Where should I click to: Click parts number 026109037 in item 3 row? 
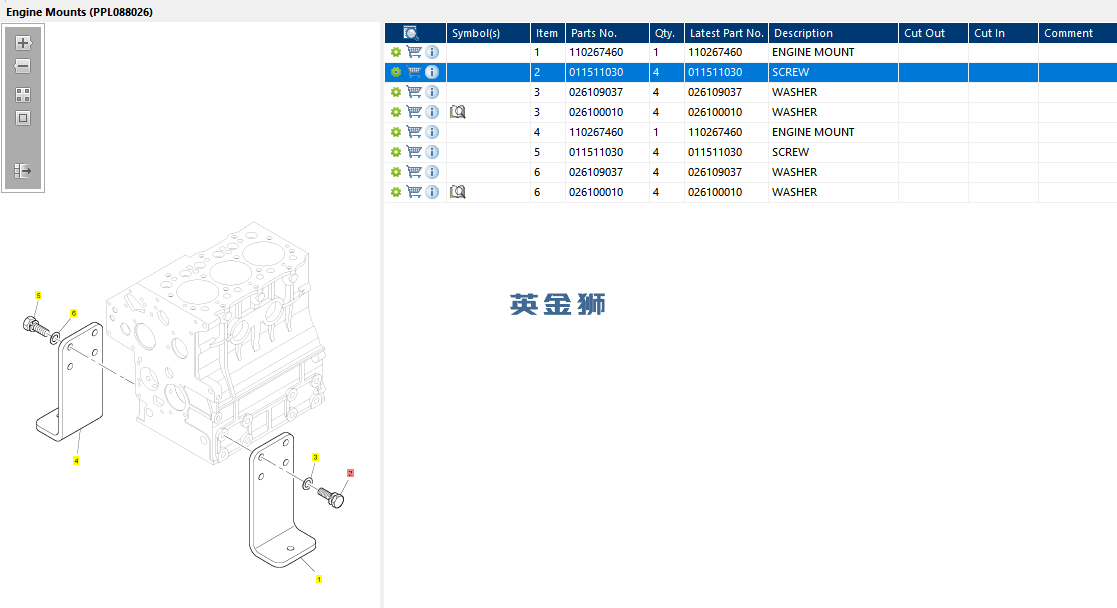point(596,92)
